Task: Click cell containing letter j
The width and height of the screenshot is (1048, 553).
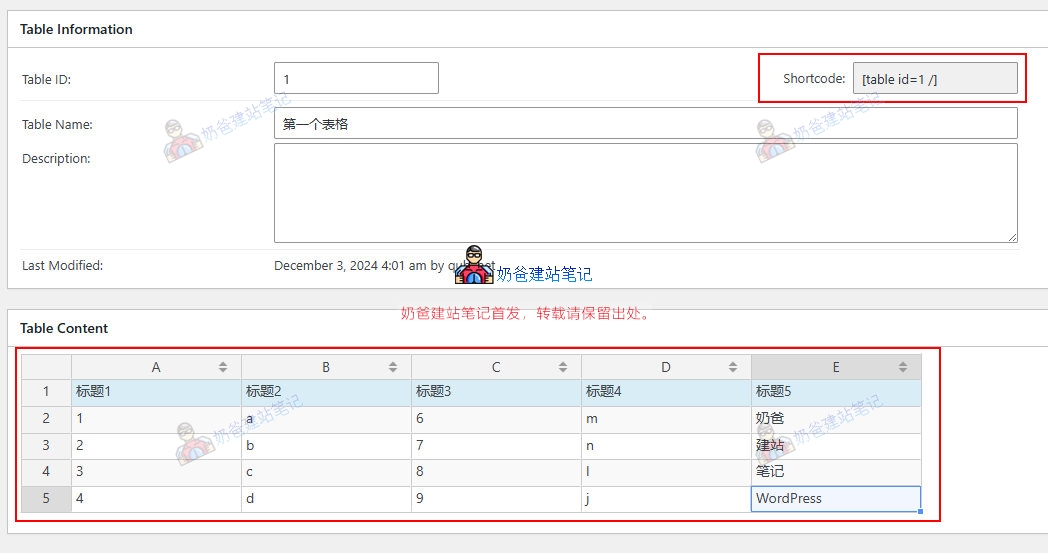Action: click(x=666, y=499)
